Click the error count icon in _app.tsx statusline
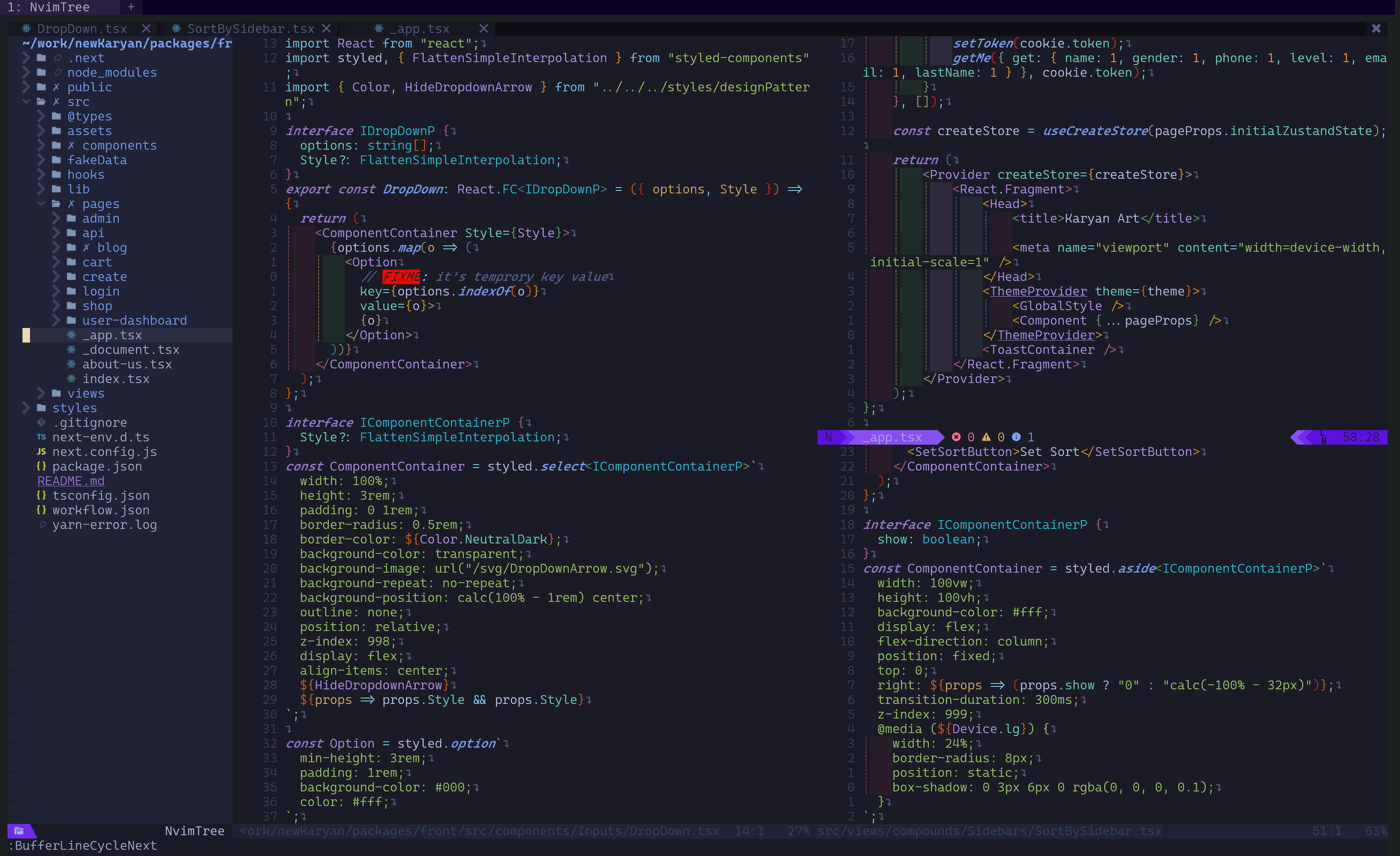 (x=956, y=437)
